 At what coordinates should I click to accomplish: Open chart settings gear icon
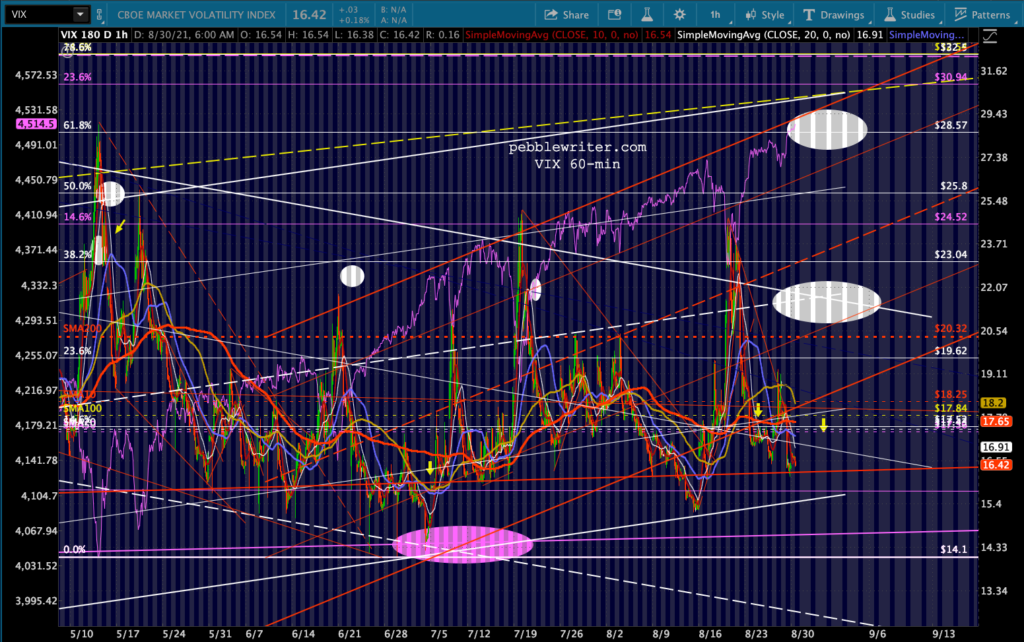tap(679, 14)
